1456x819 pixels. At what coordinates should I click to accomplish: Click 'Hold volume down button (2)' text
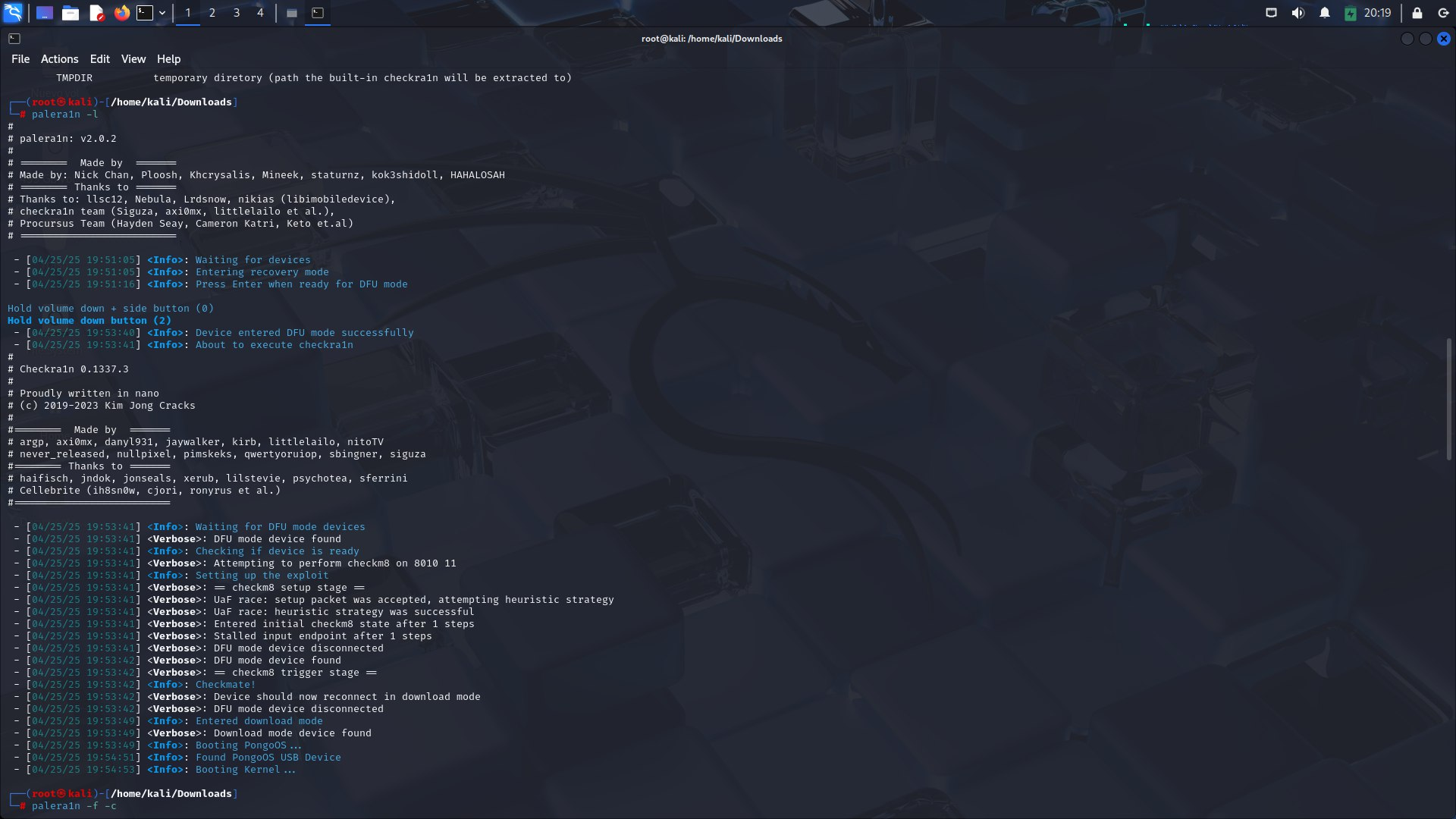(x=89, y=321)
